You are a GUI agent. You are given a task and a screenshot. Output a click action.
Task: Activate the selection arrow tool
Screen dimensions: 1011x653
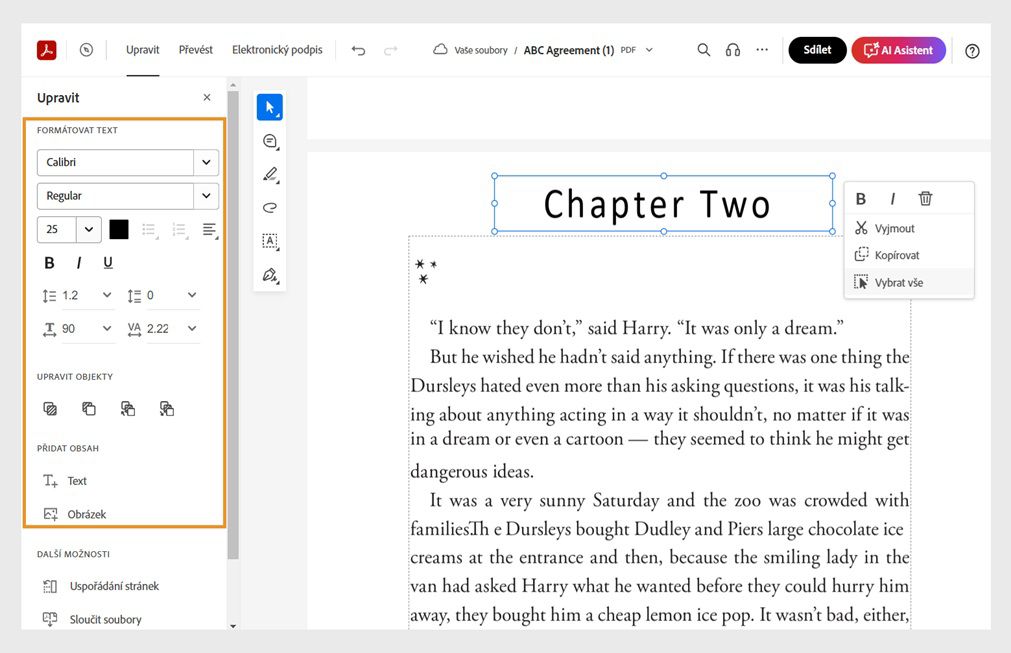(269, 107)
